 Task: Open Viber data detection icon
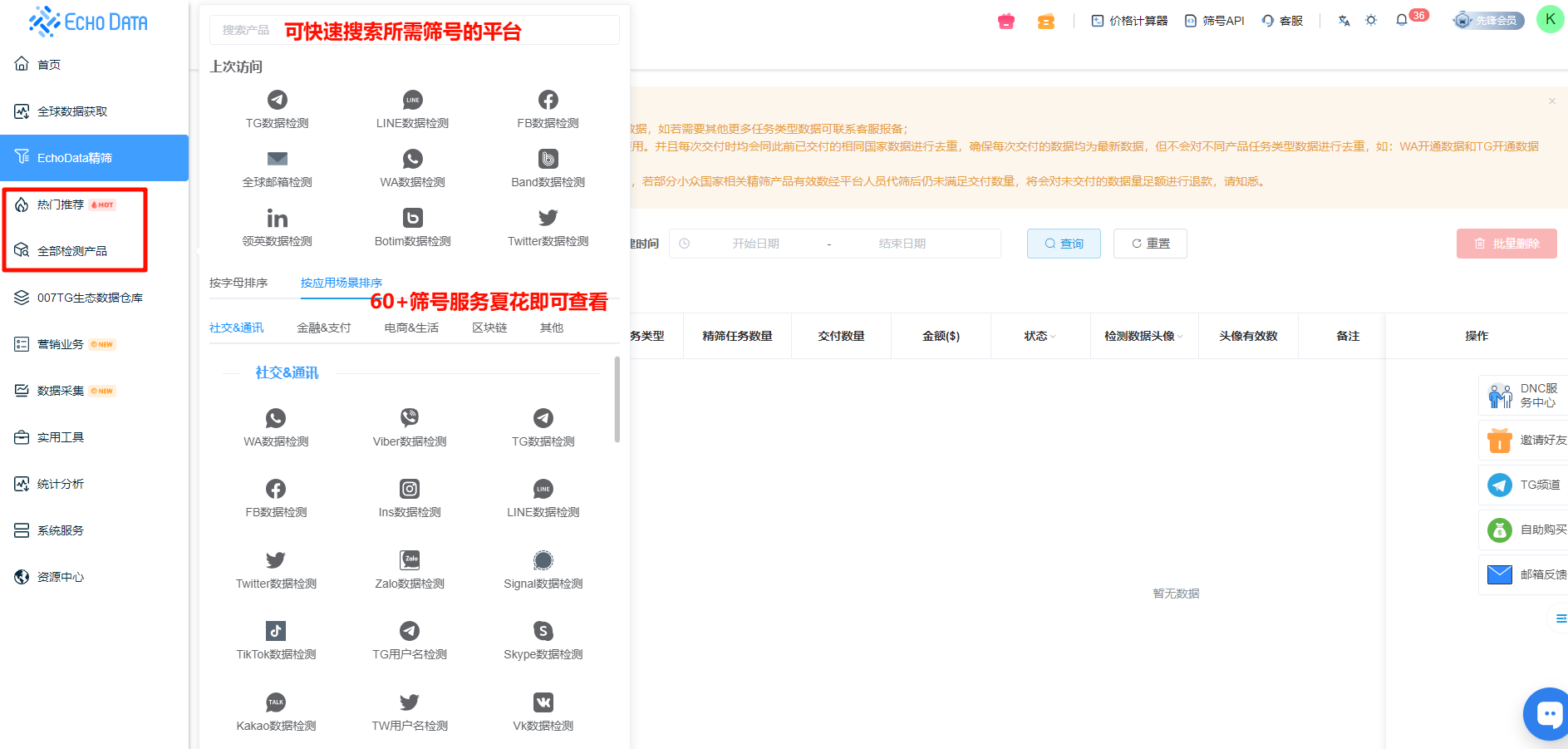[410, 418]
